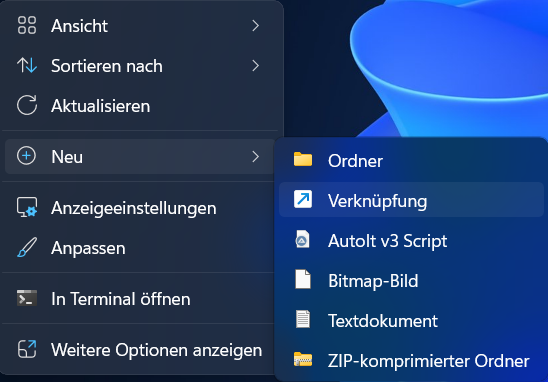Expand the Sortieren nach submenu arrow

coord(256,65)
